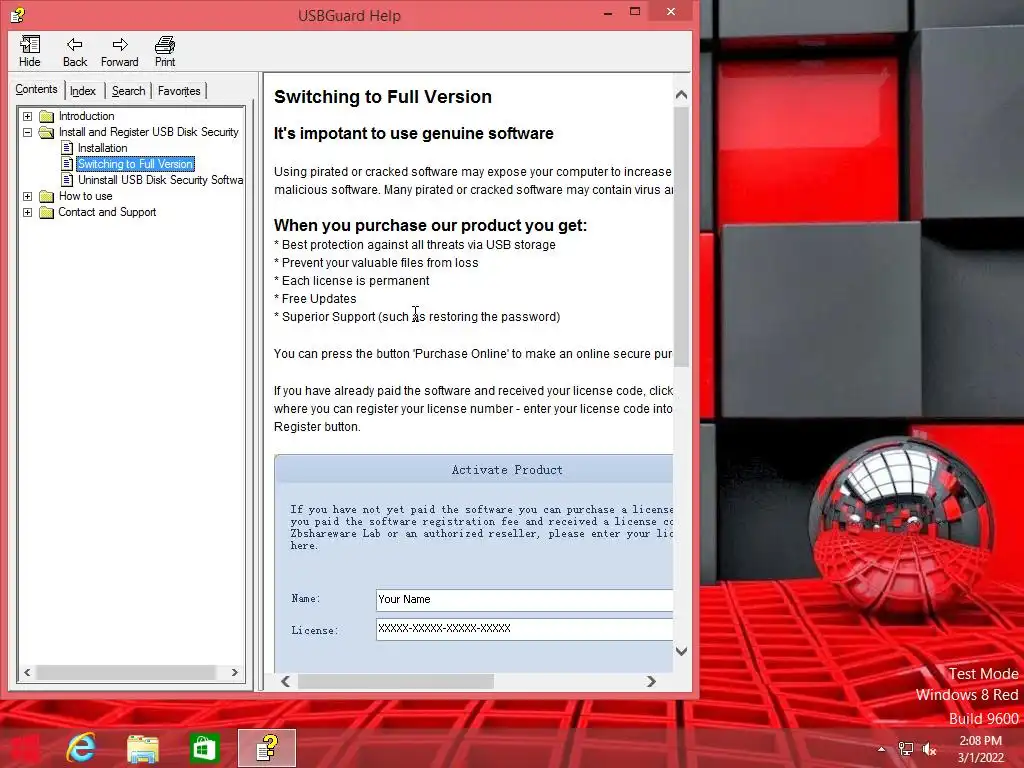Switch to the Search tab
Viewport: 1024px width, 768px height.
click(128, 91)
